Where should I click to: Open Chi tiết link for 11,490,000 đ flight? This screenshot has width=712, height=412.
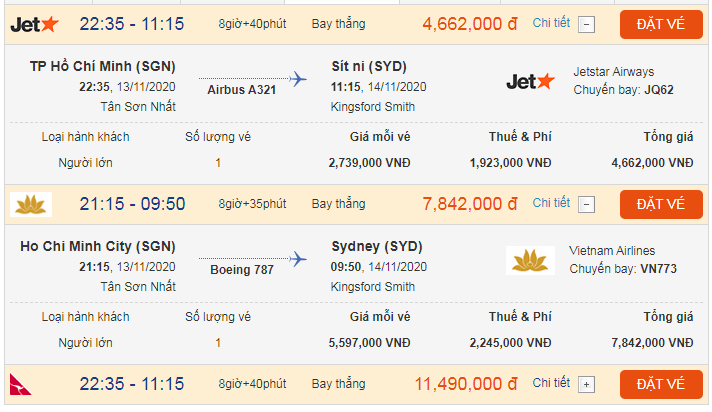coord(551,383)
